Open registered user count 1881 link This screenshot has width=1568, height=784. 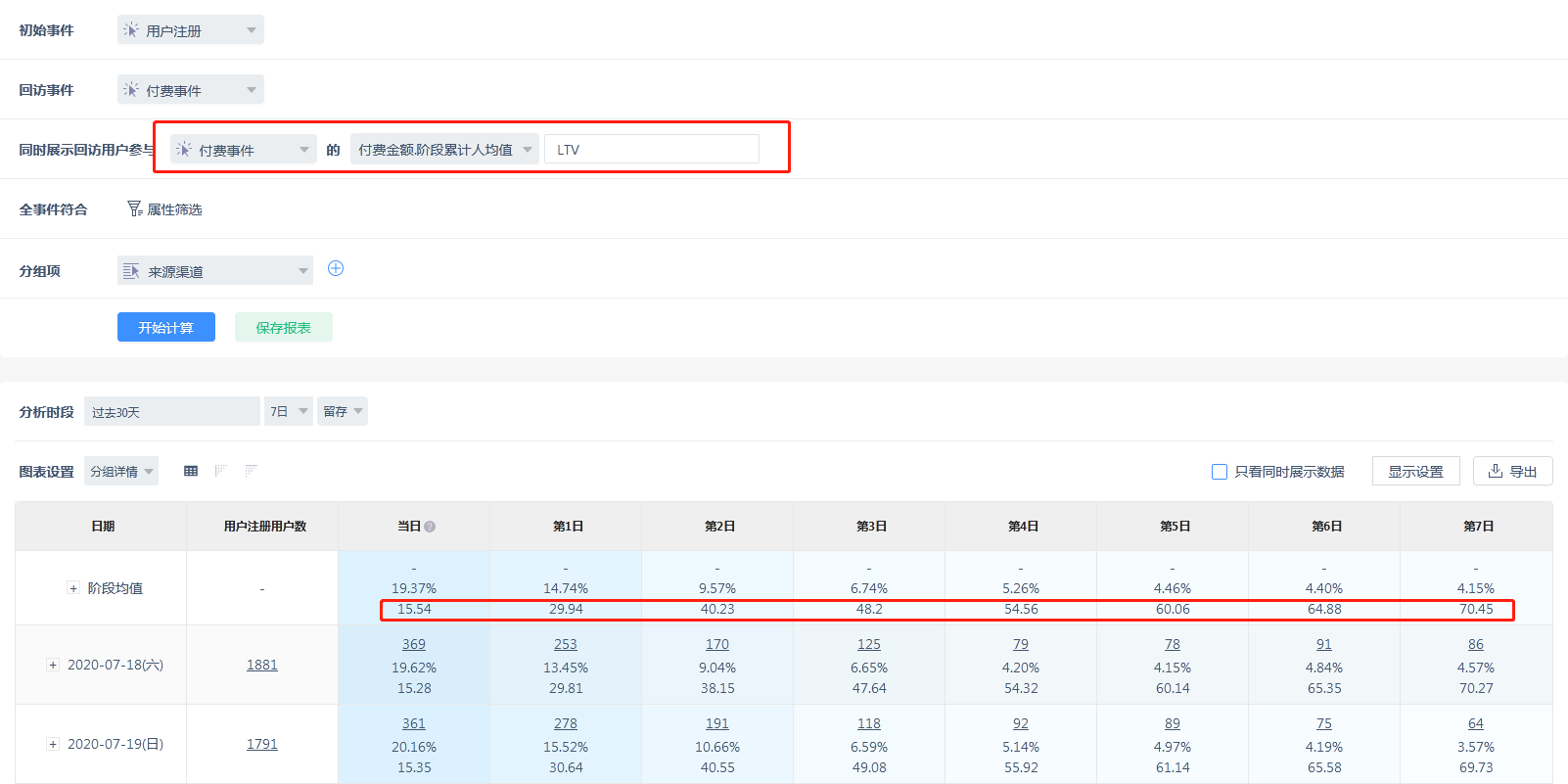pos(262,665)
